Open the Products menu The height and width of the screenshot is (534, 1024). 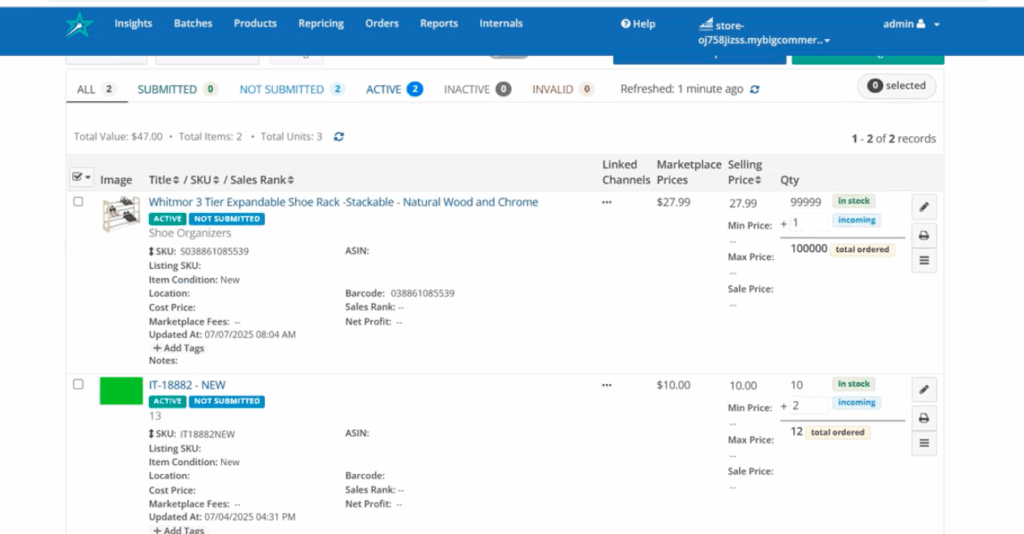click(x=255, y=24)
